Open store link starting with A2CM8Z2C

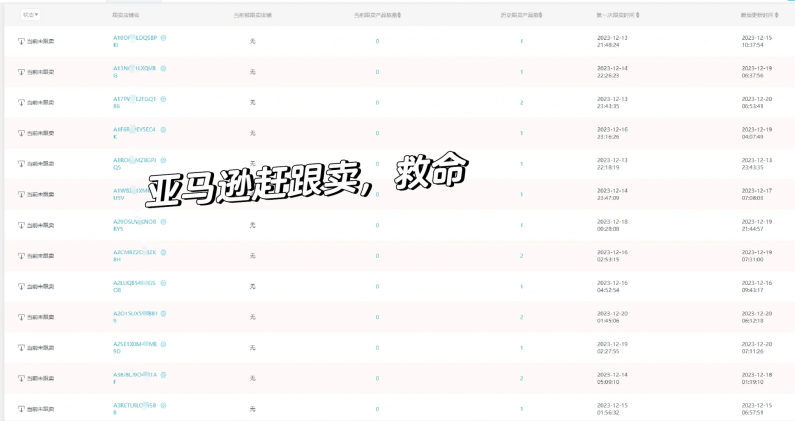pyautogui.click(x=134, y=256)
